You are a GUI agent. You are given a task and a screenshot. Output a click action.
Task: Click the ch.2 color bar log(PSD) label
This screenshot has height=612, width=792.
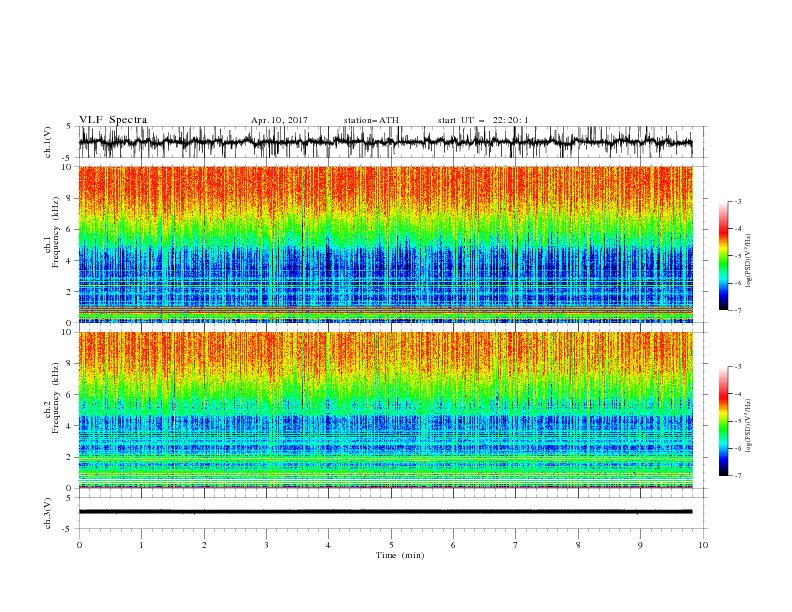point(748,426)
